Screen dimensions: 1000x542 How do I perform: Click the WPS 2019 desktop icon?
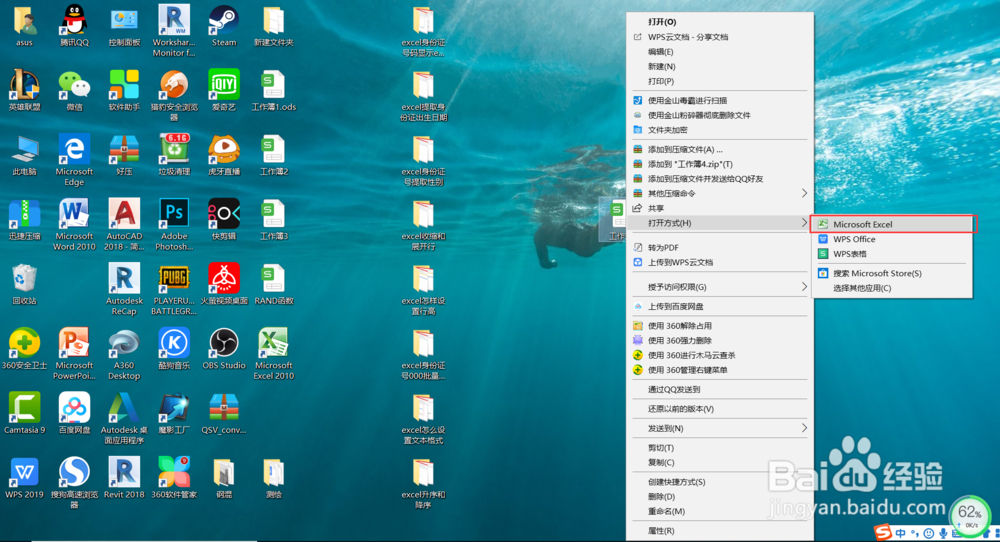(24, 478)
